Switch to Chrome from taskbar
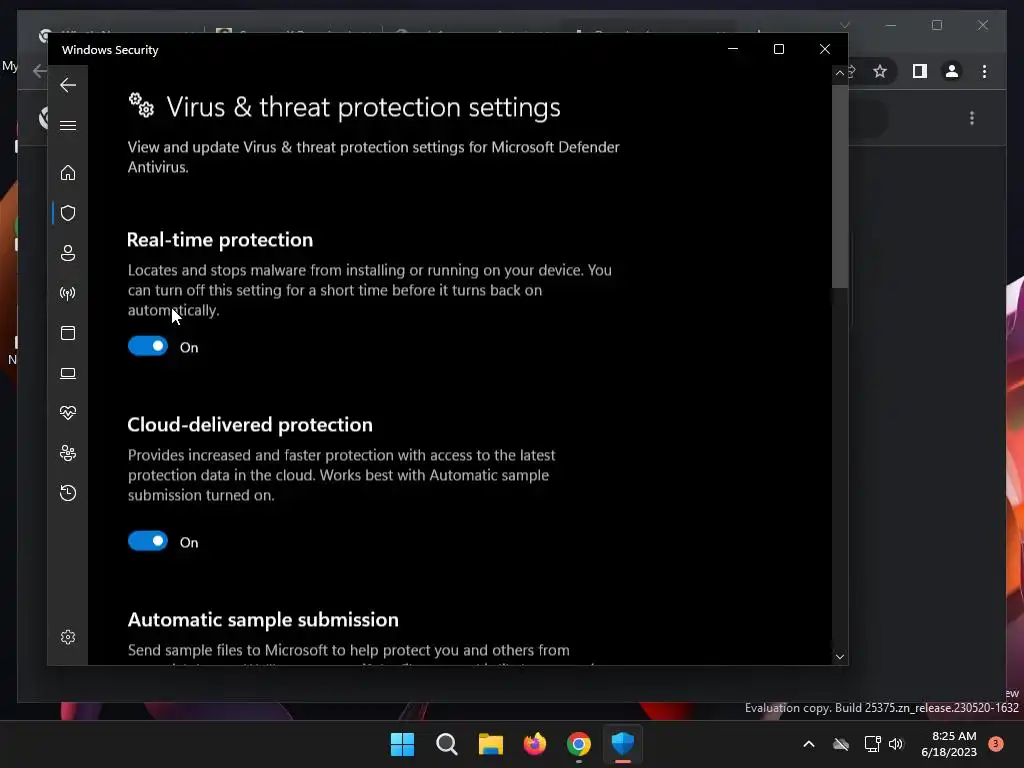This screenshot has height=768, width=1024. [x=579, y=744]
